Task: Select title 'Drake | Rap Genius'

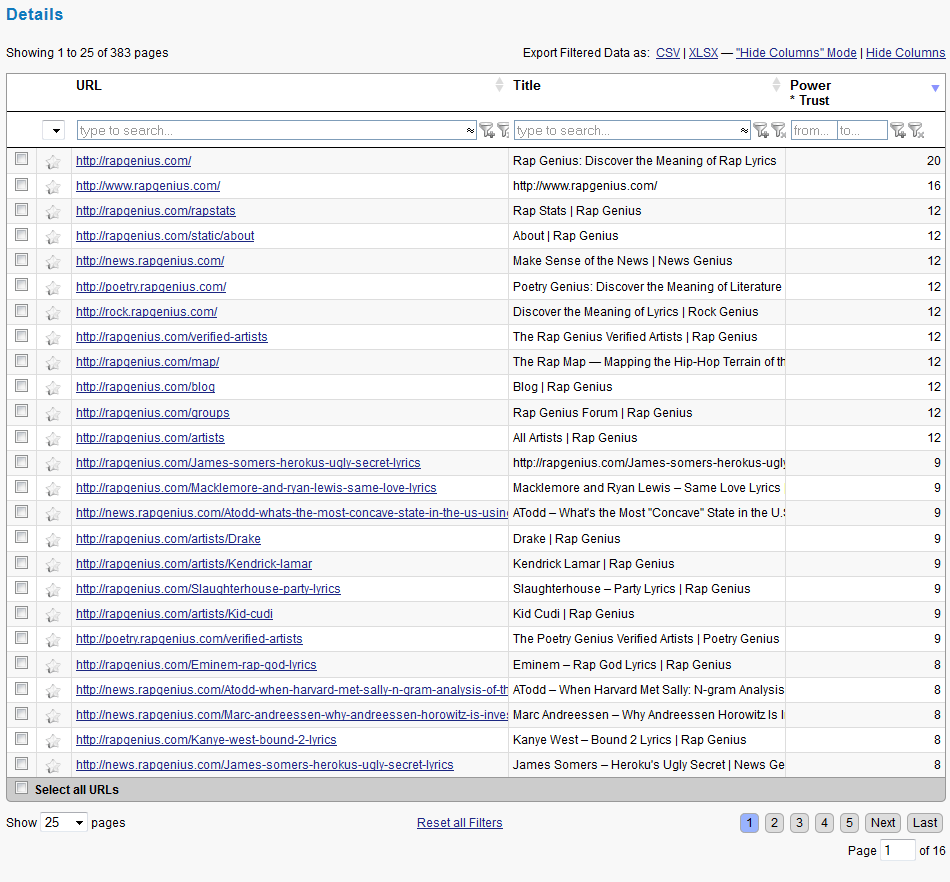Action: [x=566, y=539]
